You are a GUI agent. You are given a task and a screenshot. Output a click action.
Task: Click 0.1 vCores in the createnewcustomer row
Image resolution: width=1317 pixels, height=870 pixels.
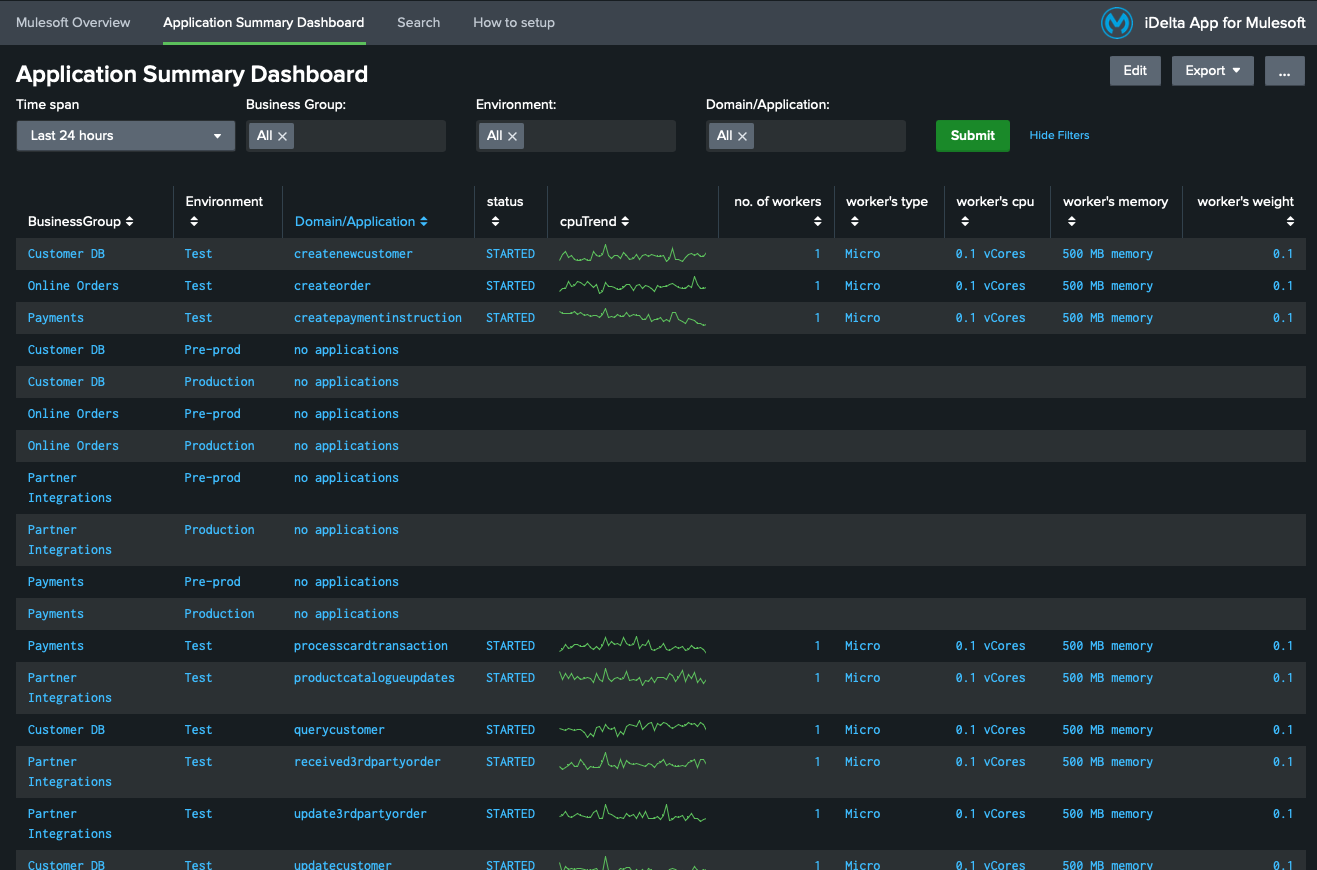[x=990, y=254]
